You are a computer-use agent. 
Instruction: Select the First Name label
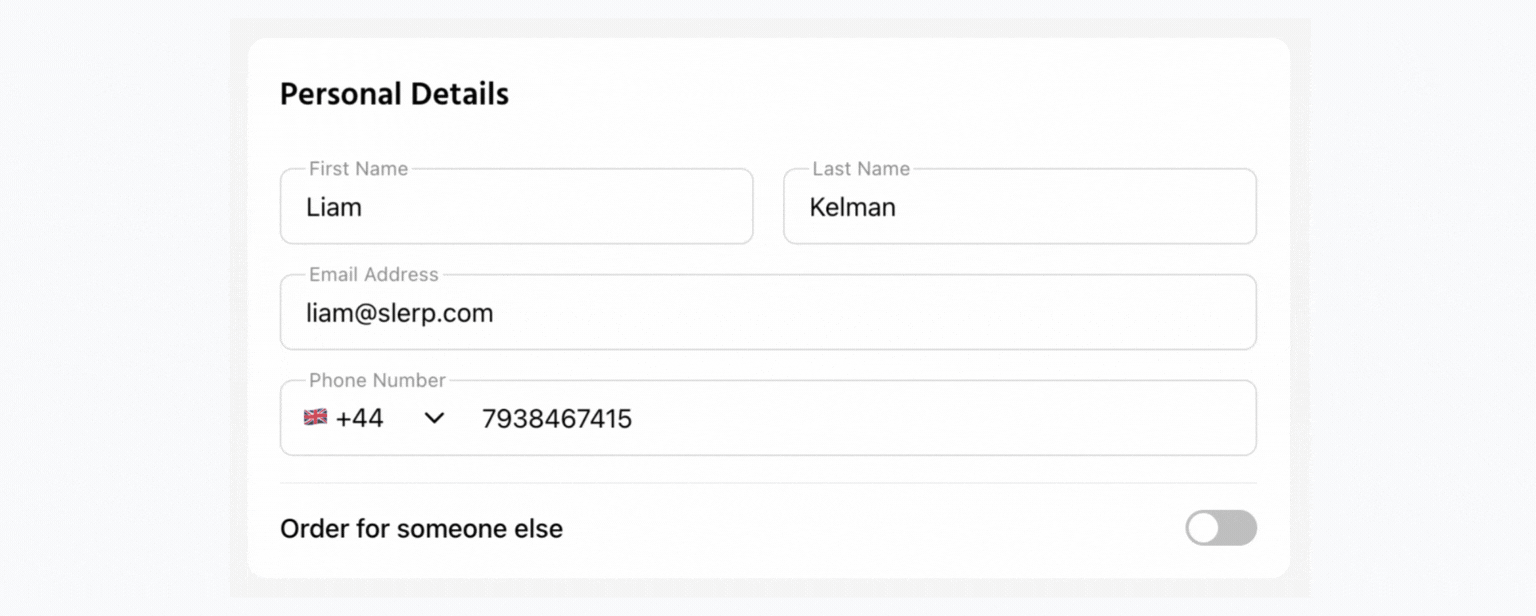click(x=358, y=168)
